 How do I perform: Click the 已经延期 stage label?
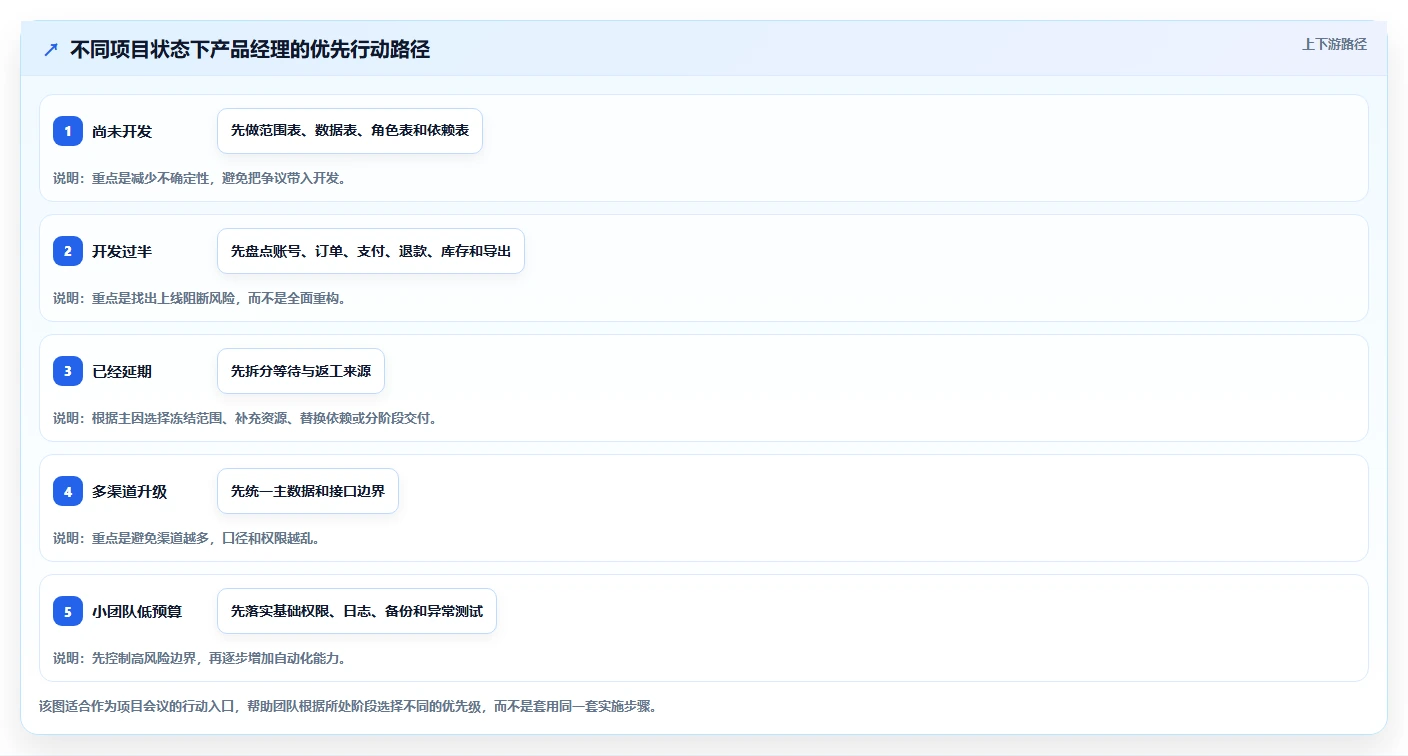(122, 371)
